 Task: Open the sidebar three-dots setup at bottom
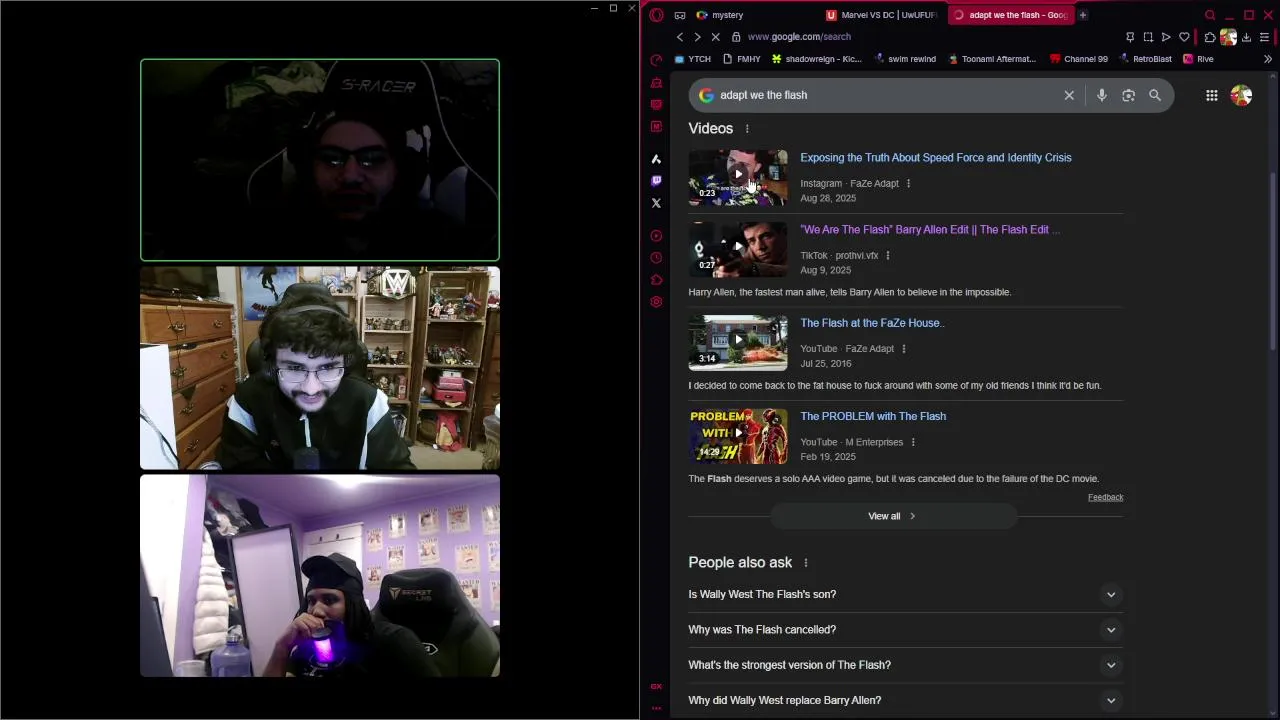tap(656, 708)
